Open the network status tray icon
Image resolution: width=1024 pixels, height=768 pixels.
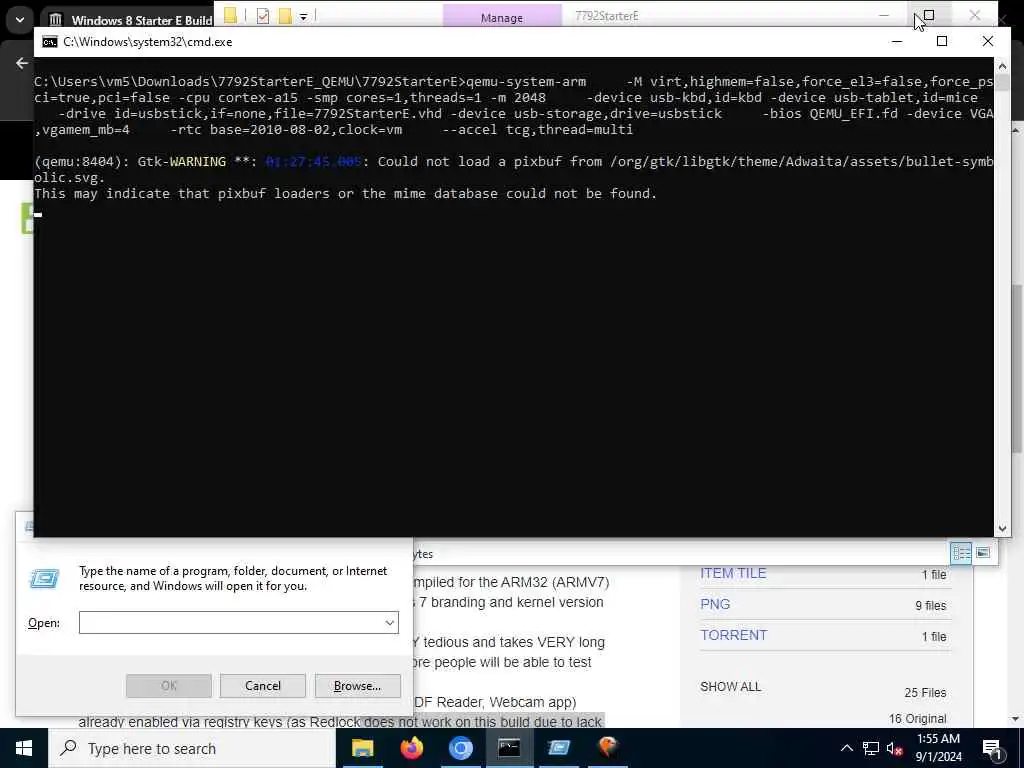click(x=871, y=748)
